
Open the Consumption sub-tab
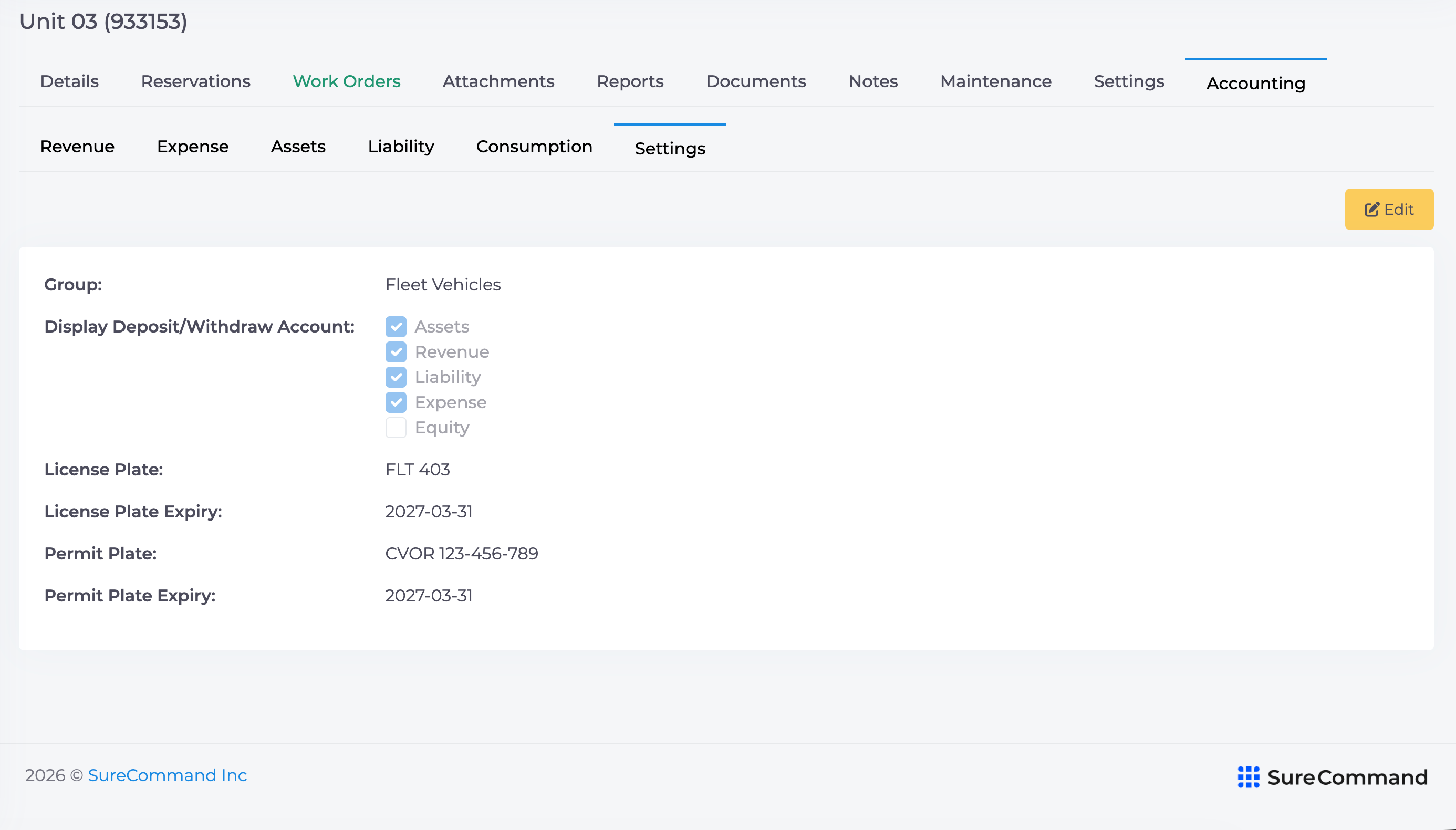[534, 147]
